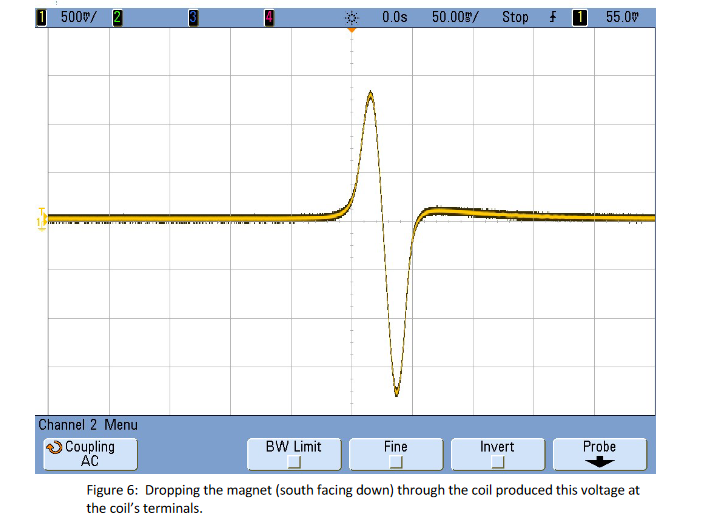Open the Probe submenu arrow
This screenshot has width=703, height=519.
tap(599, 463)
